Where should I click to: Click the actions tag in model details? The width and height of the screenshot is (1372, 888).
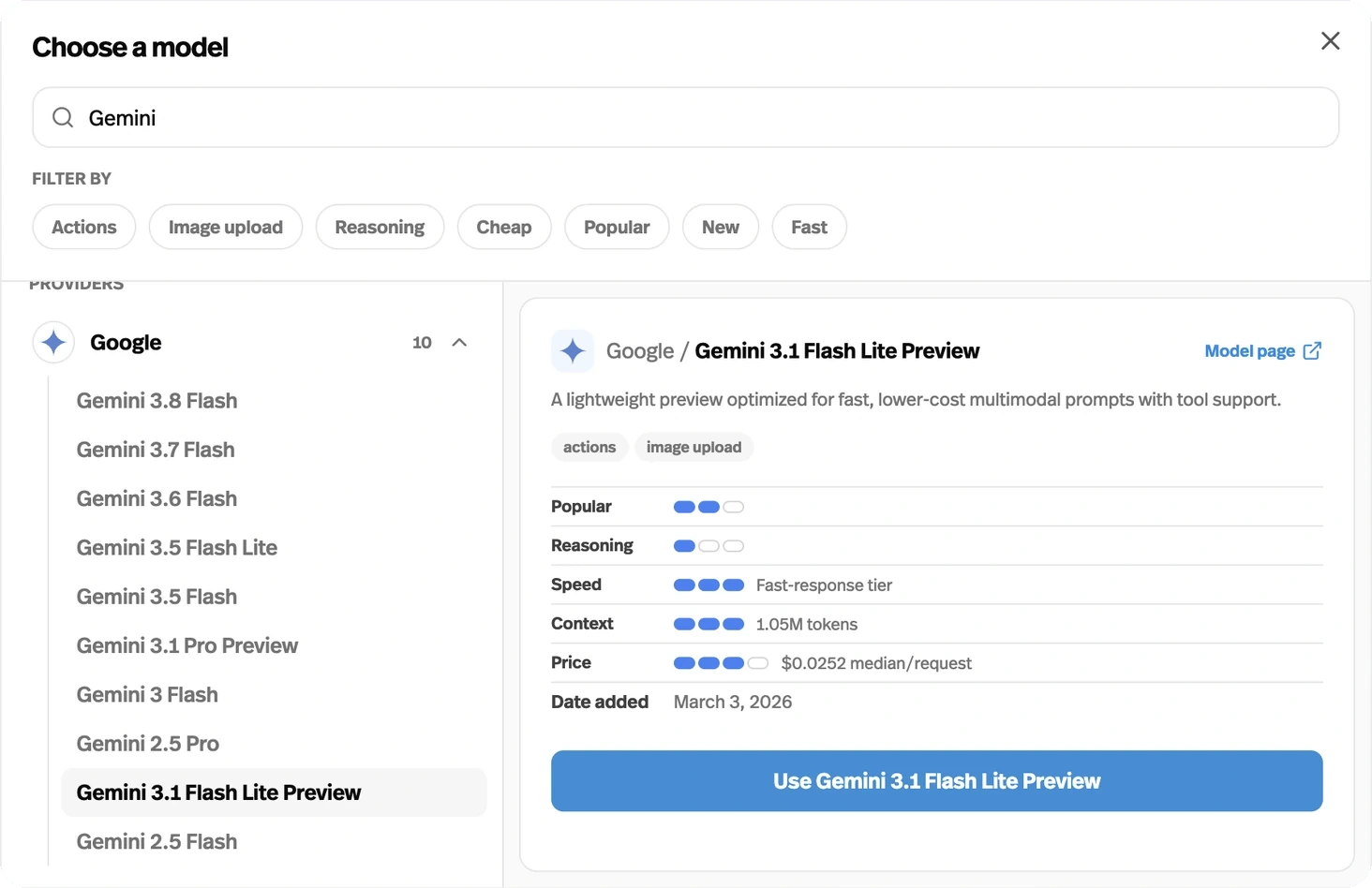pos(589,448)
